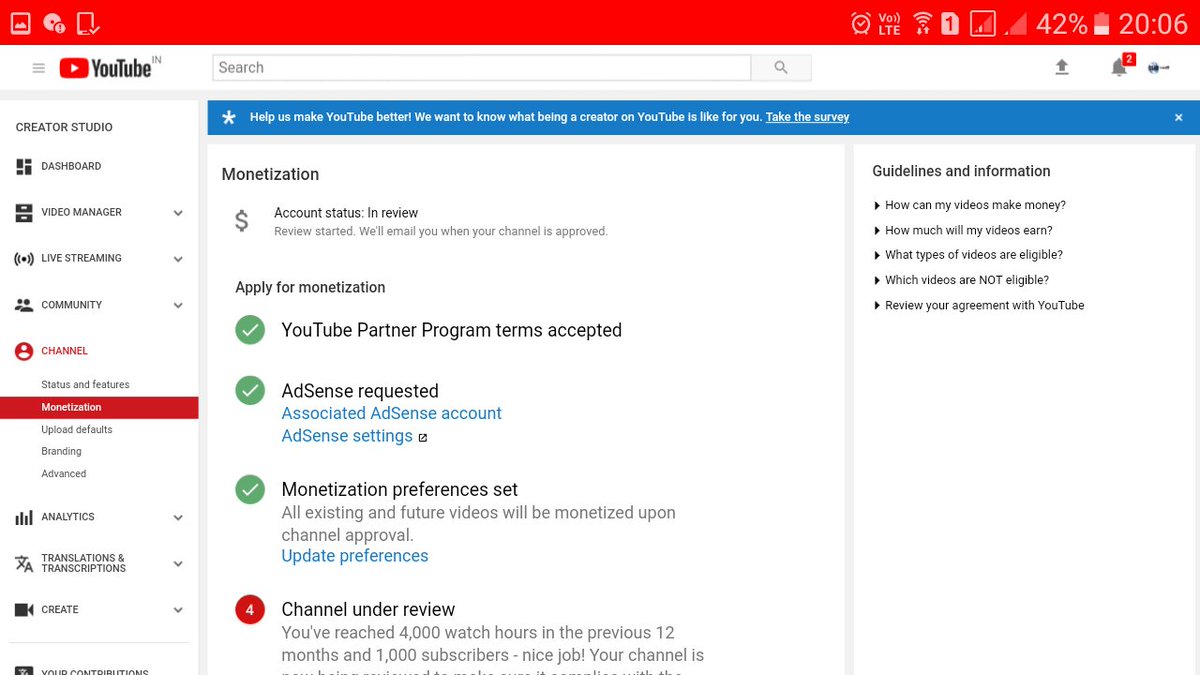Image resolution: width=1200 pixels, height=675 pixels.
Task: Expand 'How much will my videos earn?'
Action: [x=963, y=230]
